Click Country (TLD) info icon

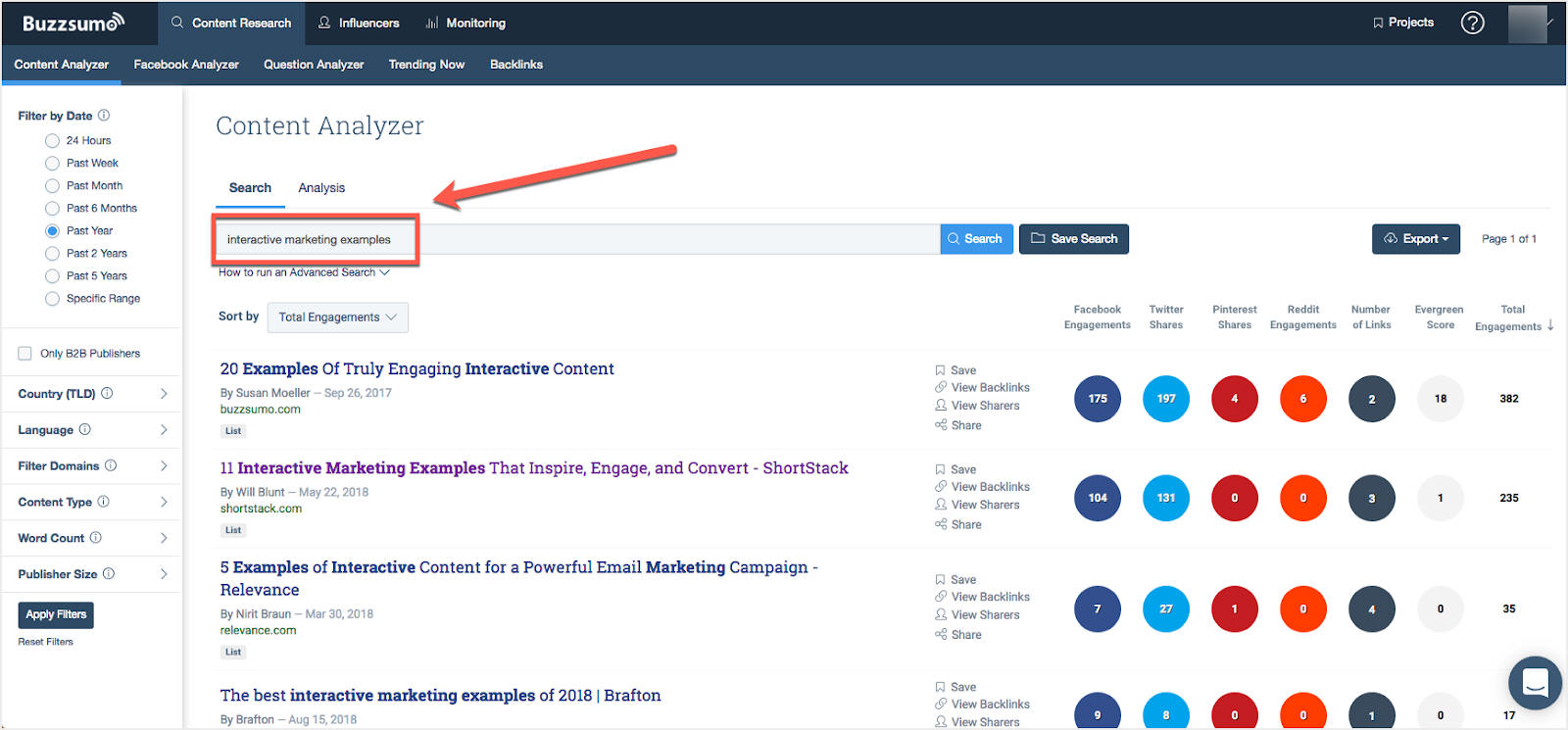(107, 394)
